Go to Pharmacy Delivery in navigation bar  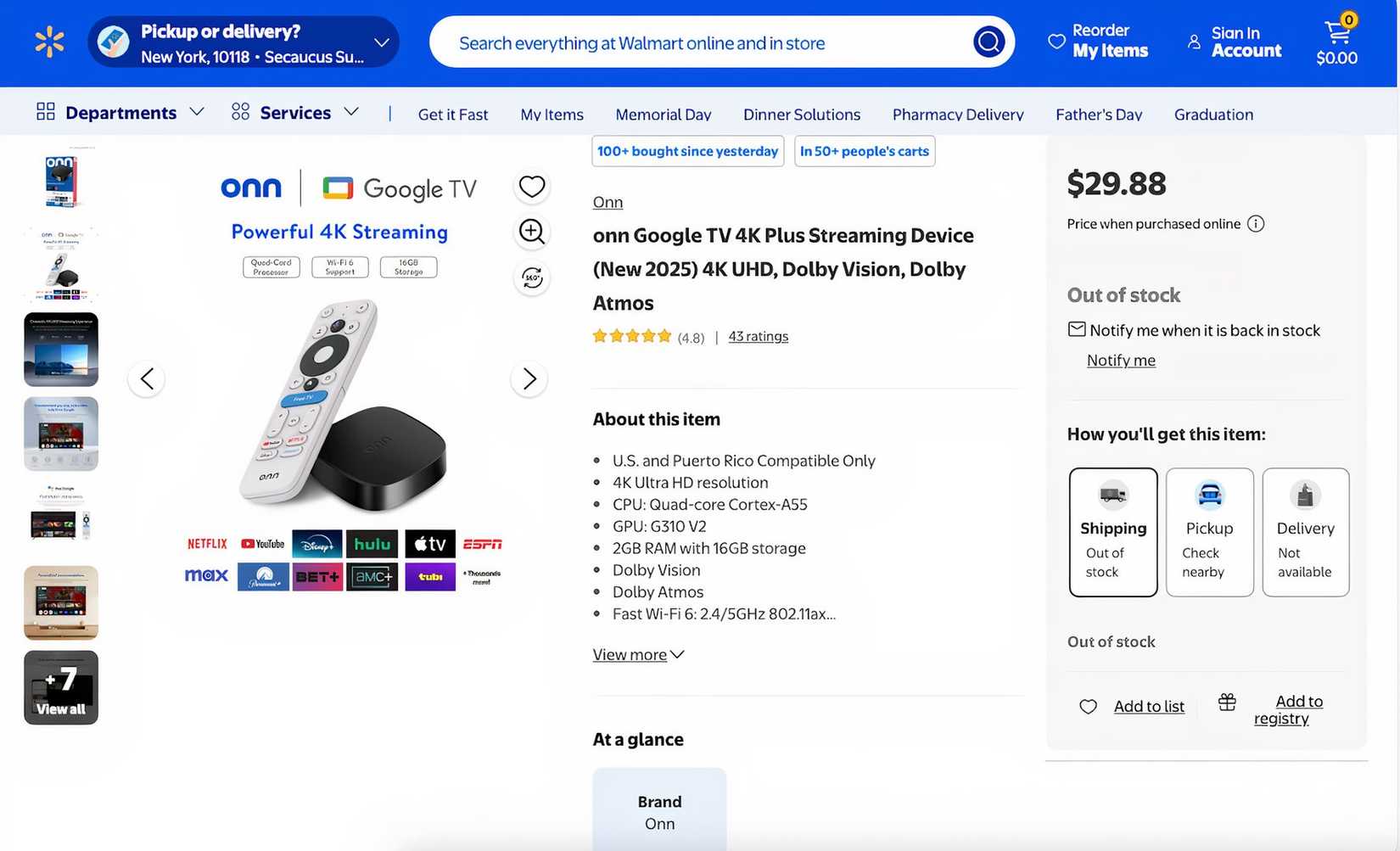coord(958,115)
